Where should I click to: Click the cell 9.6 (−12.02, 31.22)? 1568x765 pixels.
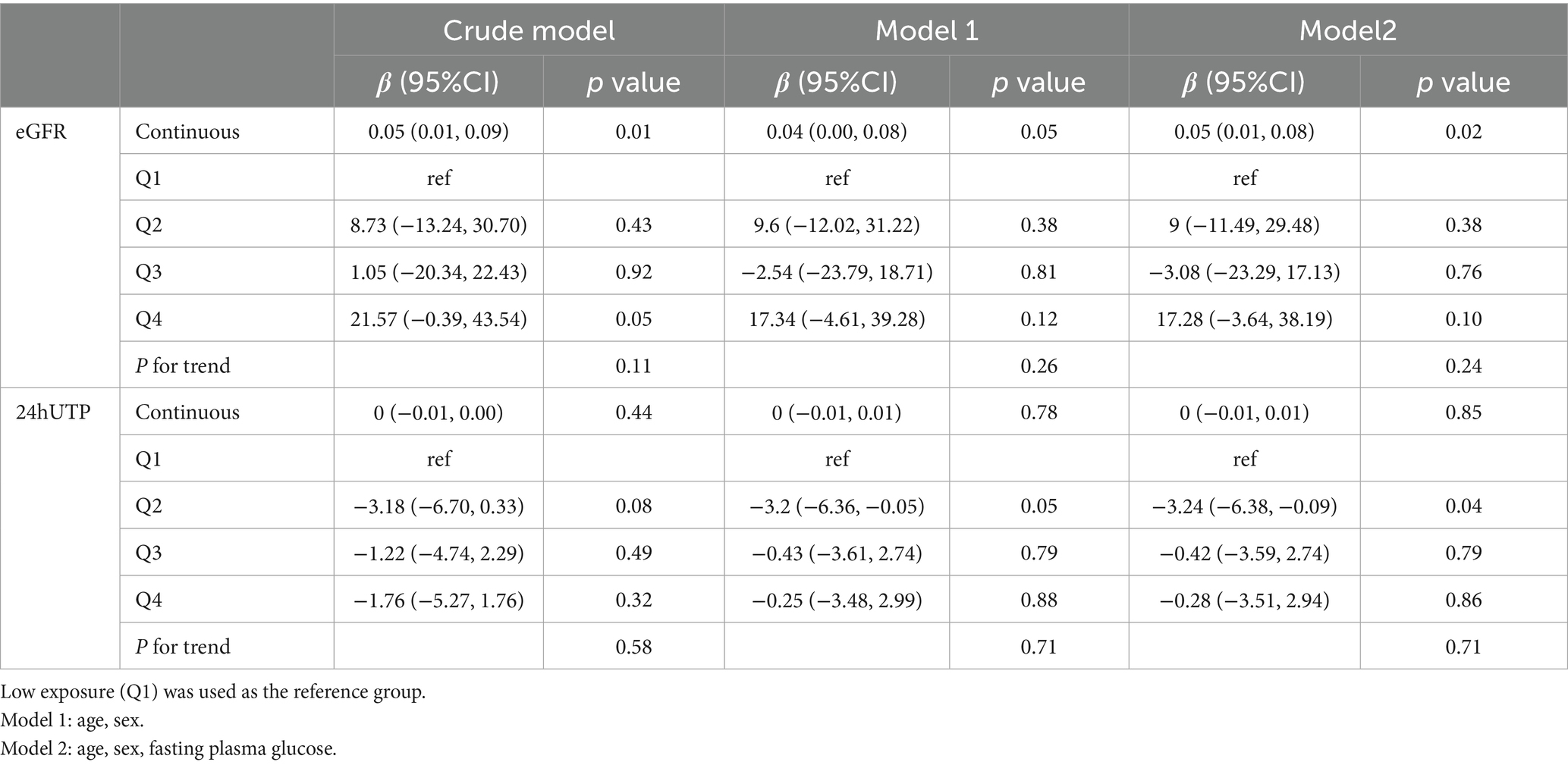pyautogui.click(x=837, y=225)
